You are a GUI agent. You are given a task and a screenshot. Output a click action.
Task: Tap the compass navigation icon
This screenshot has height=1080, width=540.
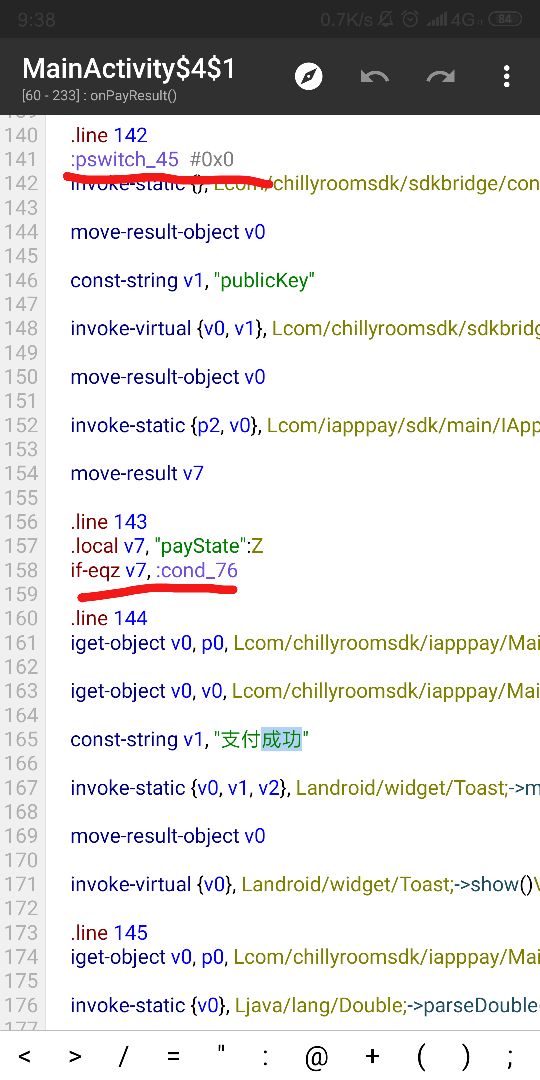[x=309, y=76]
